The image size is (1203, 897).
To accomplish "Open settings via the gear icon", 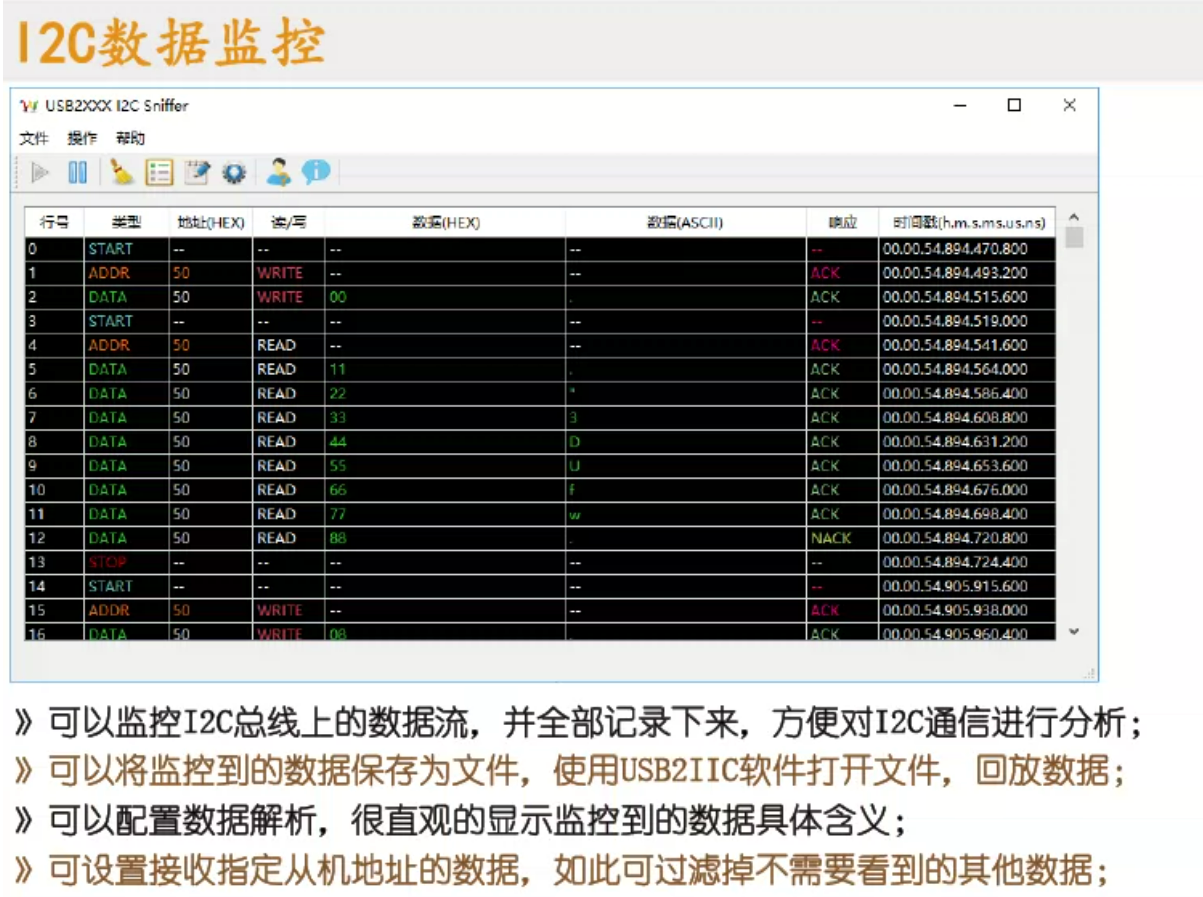I will pyautogui.click(x=234, y=173).
